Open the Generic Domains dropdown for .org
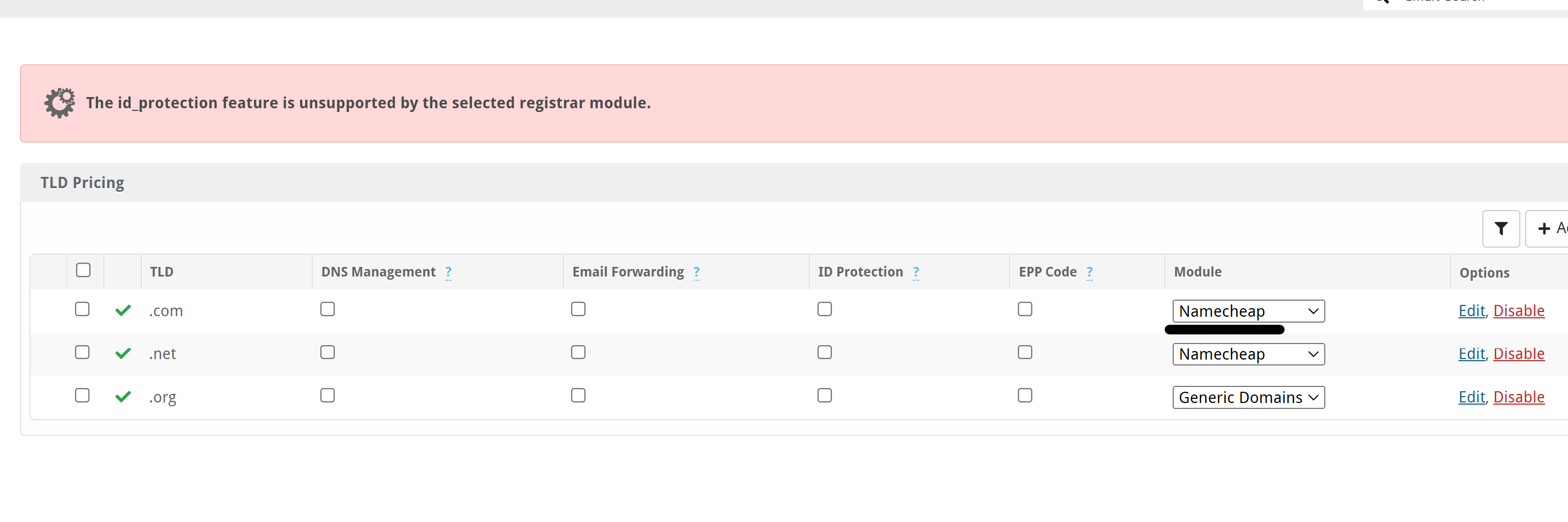Screen dimensions: 1568x522 pyautogui.click(x=1248, y=397)
